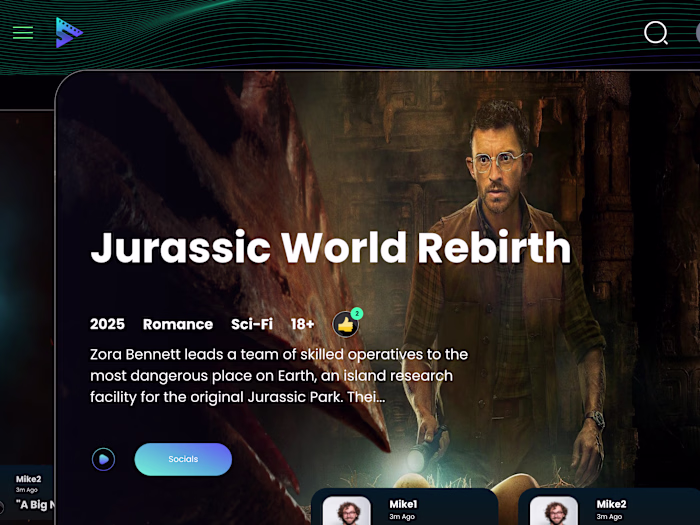Click the 2025 release year
Image resolution: width=700 pixels, height=525 pixels.
pos(108,324)
